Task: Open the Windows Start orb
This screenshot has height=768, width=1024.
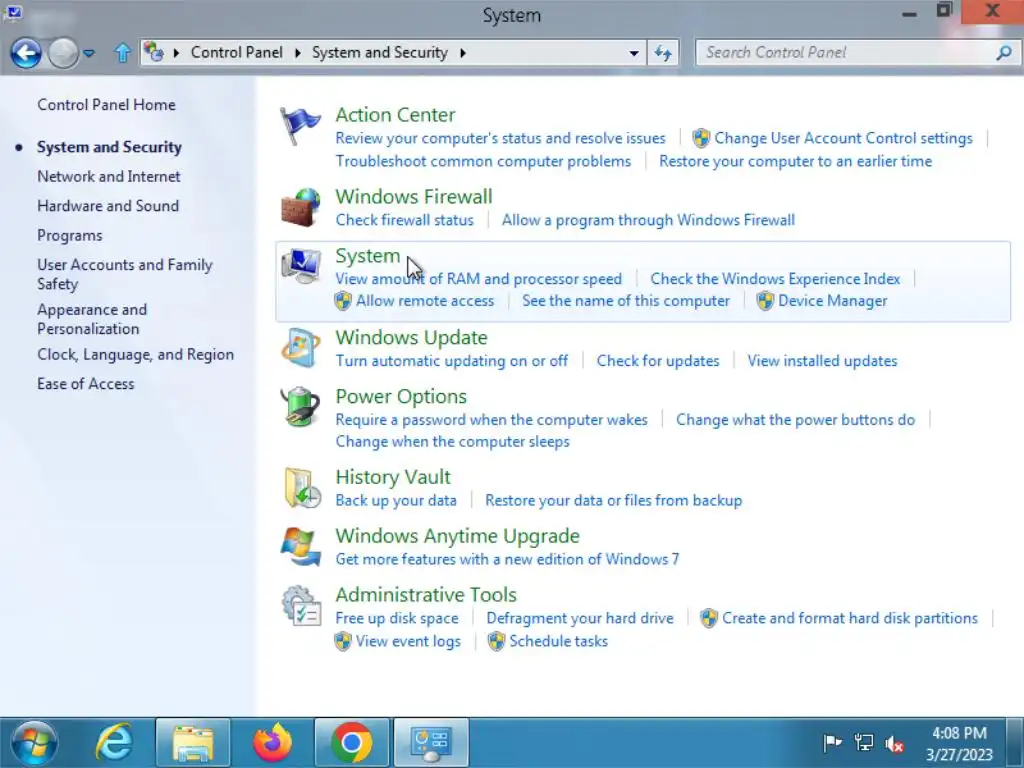Action: 34,743
